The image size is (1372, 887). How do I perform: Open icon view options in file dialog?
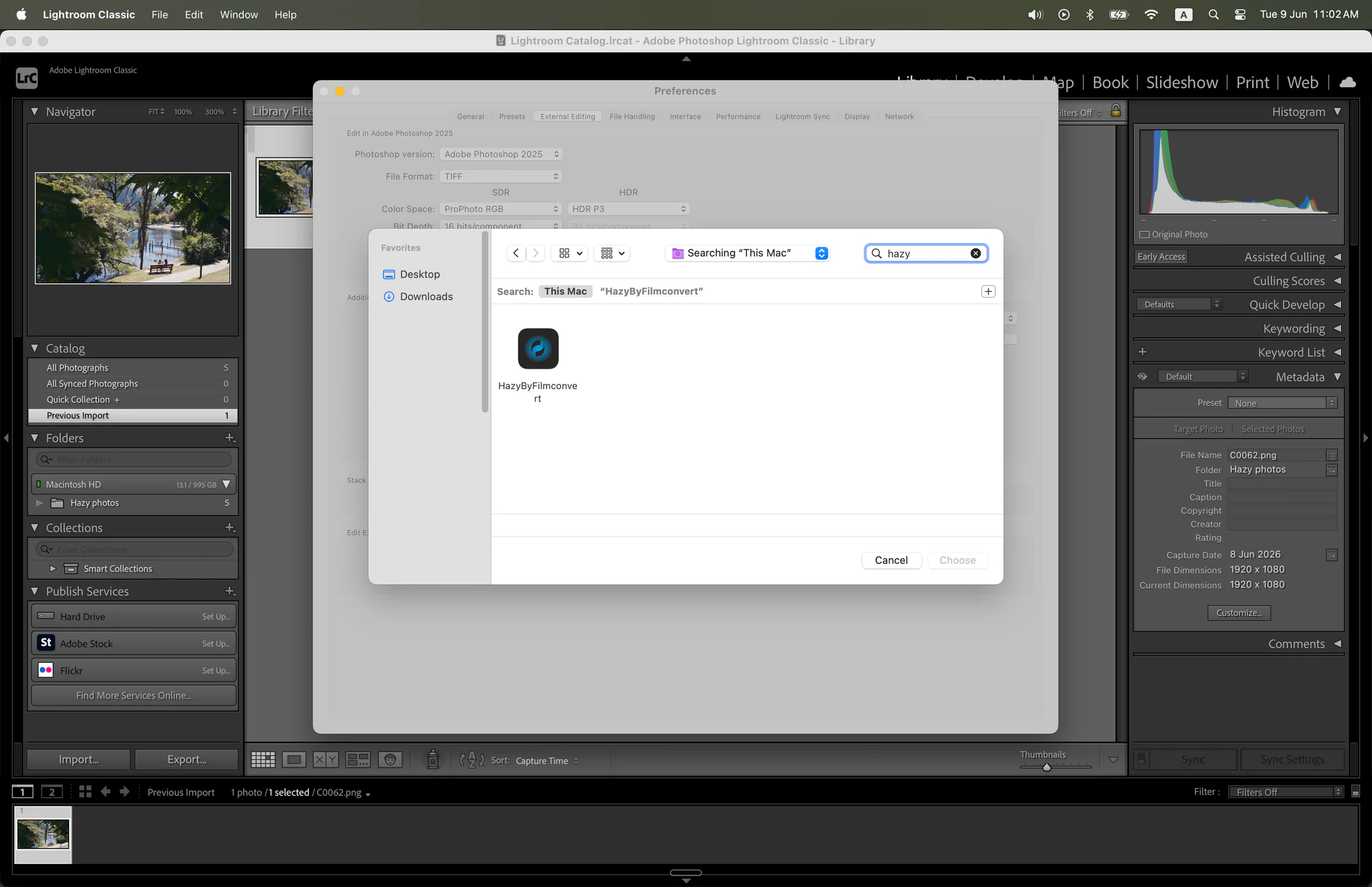(x=570, y=253)
